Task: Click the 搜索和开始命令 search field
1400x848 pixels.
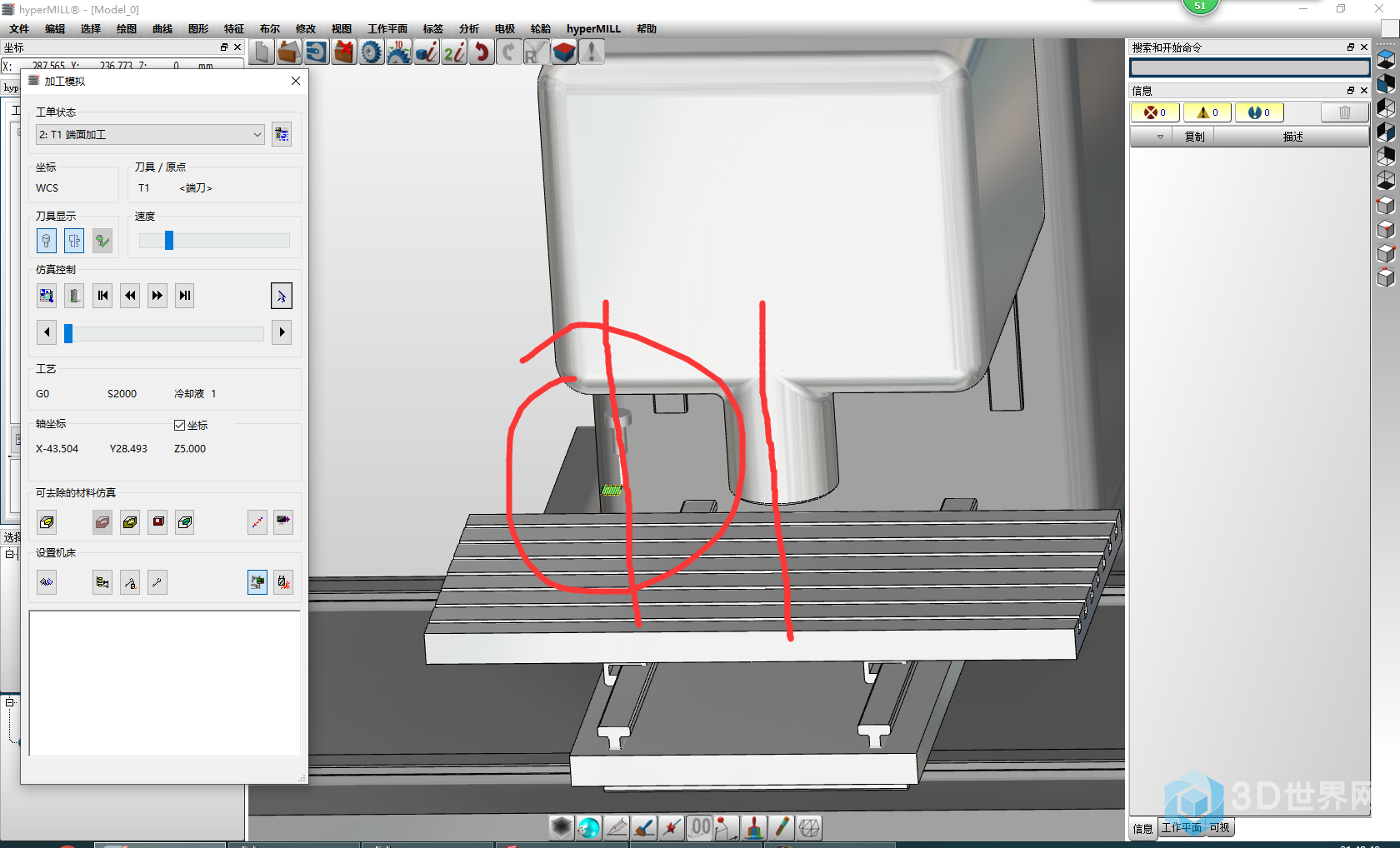Action: (1249, 67)
